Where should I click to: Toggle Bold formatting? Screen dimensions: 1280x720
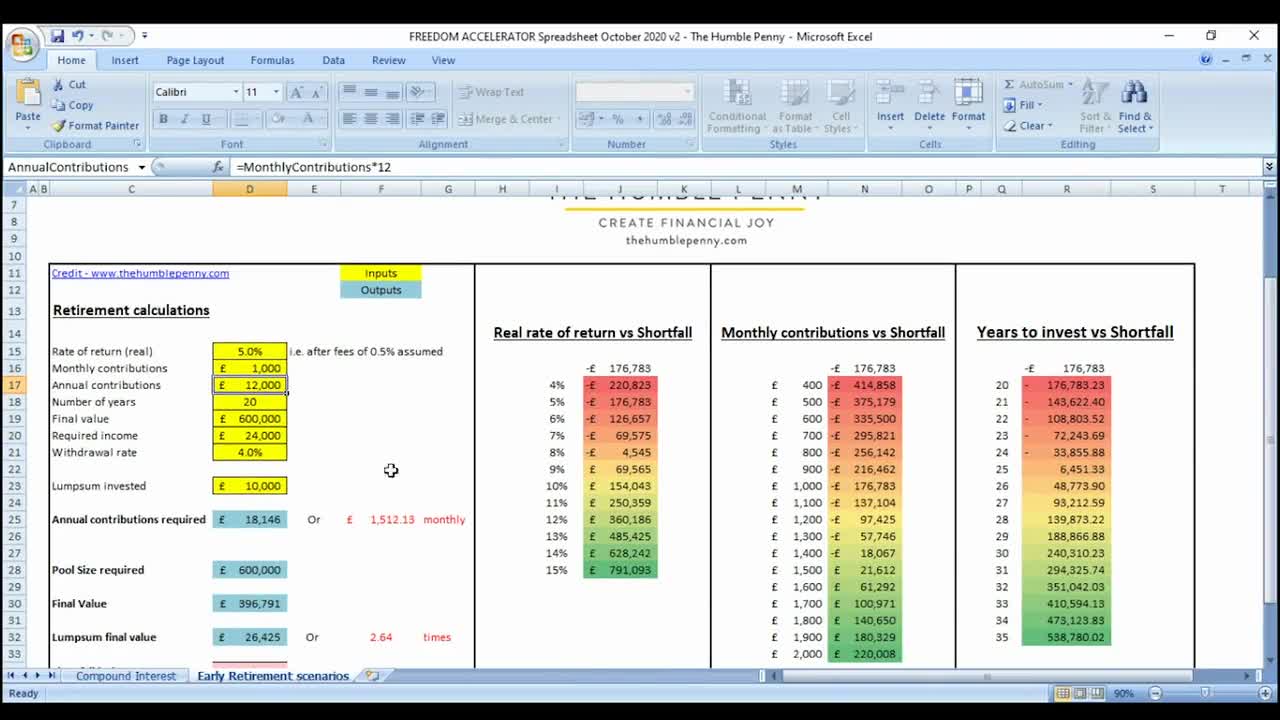[x=163, y=119]
